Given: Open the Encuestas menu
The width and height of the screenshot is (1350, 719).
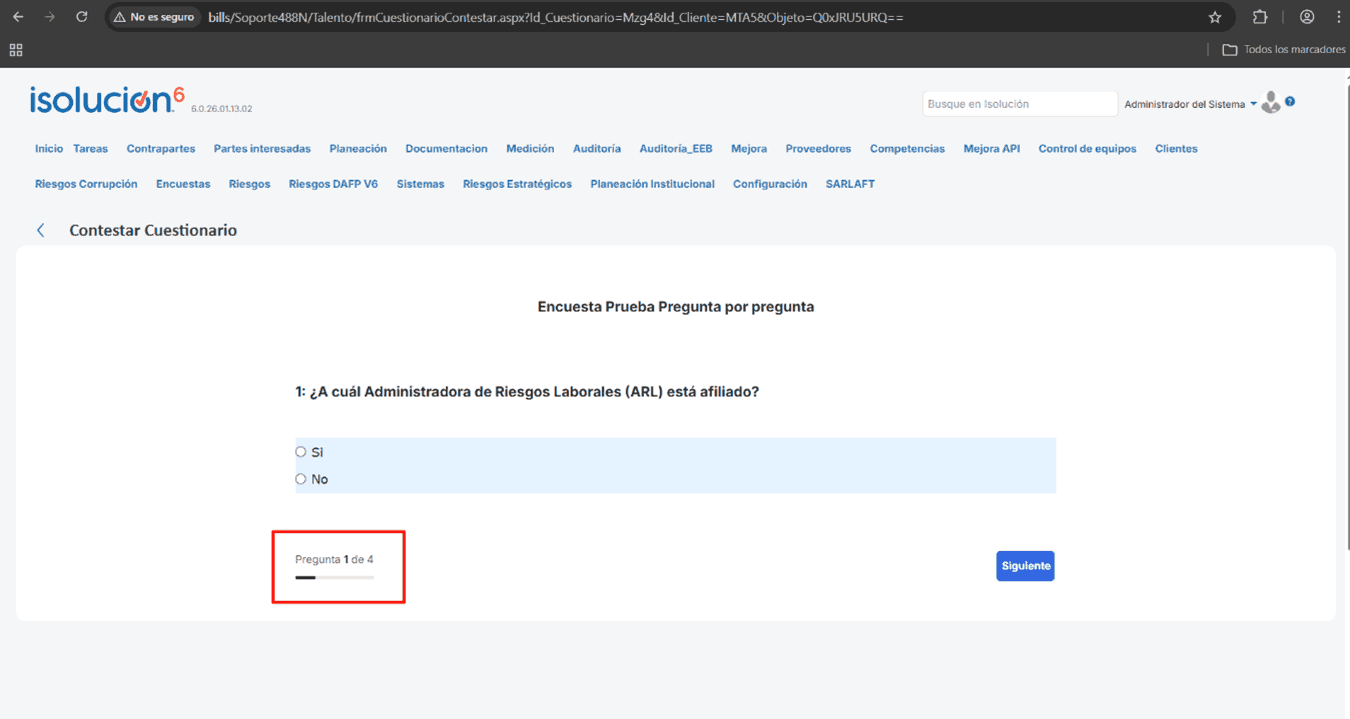Looking at the screenshot, I should pos(183,184).
